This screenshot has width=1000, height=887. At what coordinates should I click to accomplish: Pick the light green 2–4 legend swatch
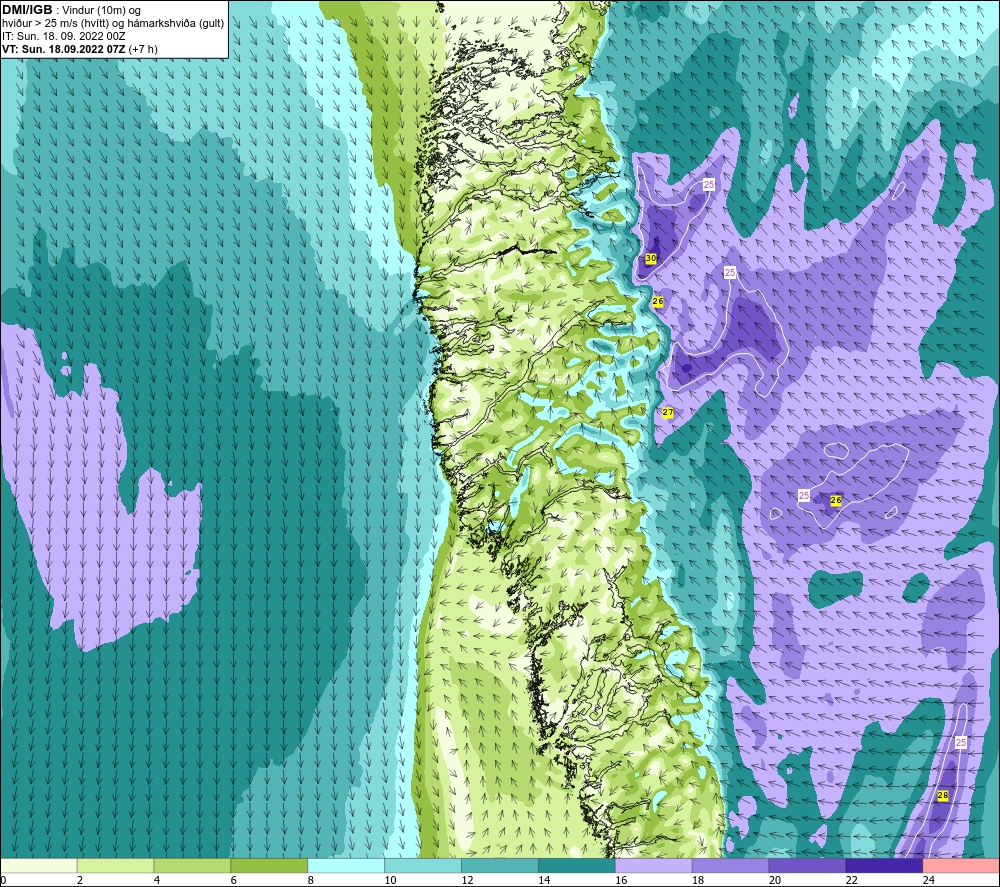(x=115, y=866)
